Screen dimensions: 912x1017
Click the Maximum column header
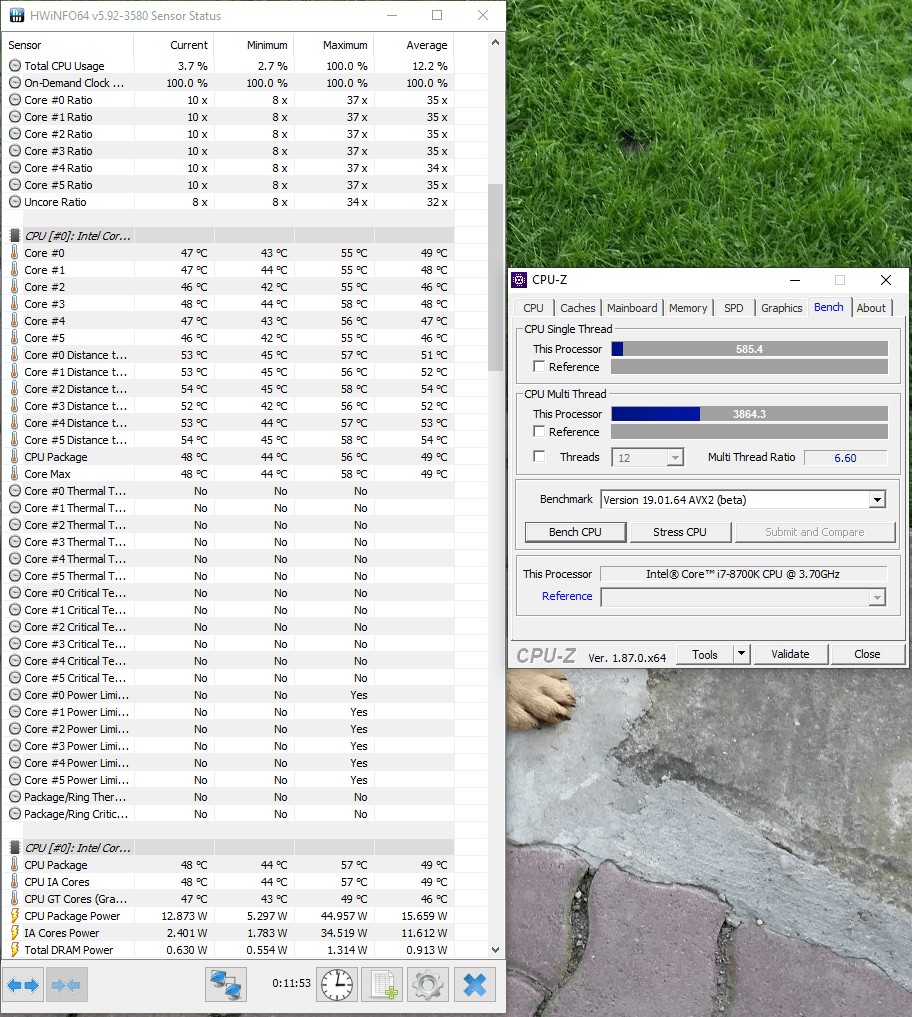pyautogui.click(x=334, y=45)
